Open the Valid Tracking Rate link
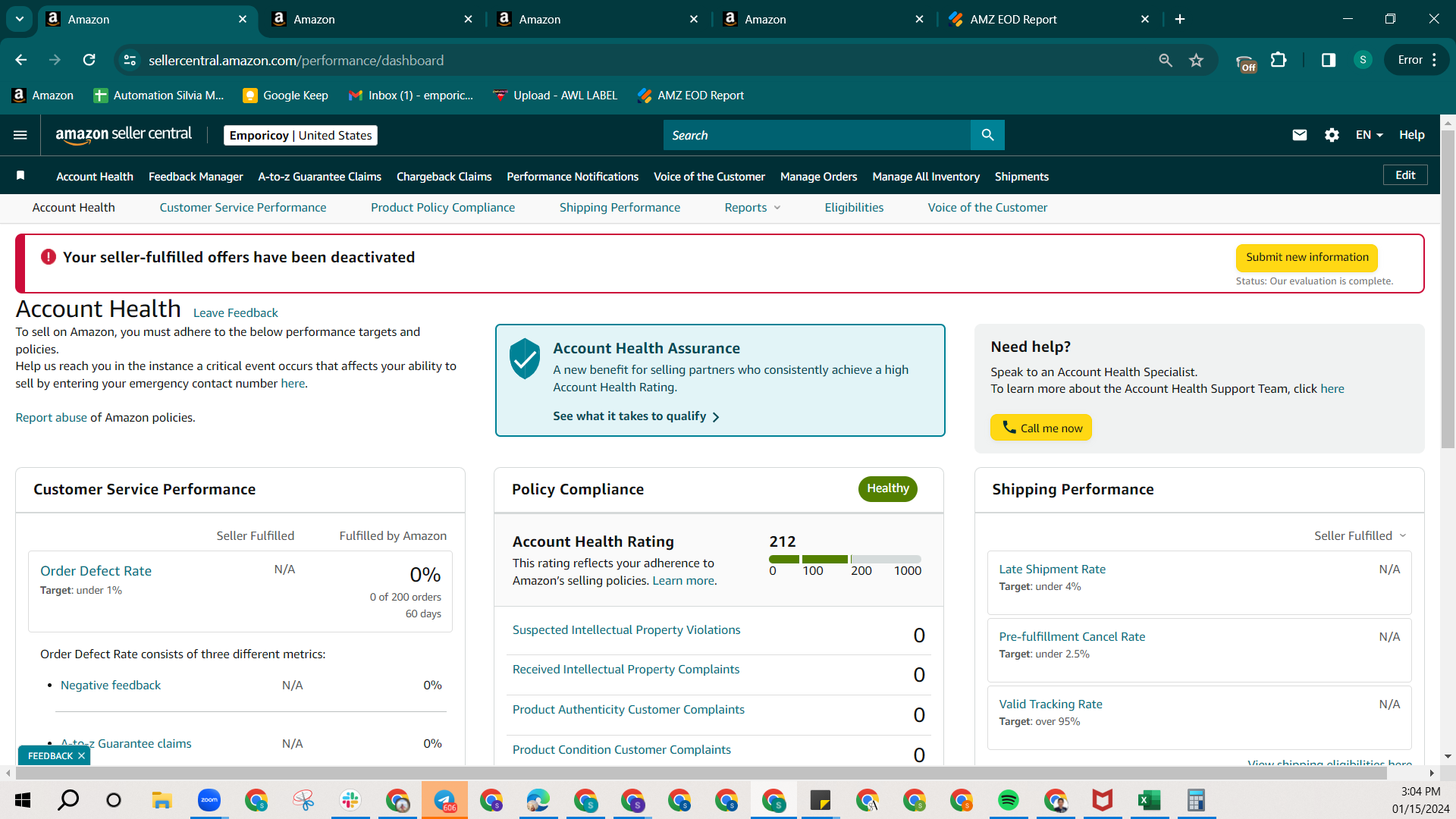Image resolution: width=1456 pixels, height=819 pixels. pyautogui.click(x=1050, y=704)
